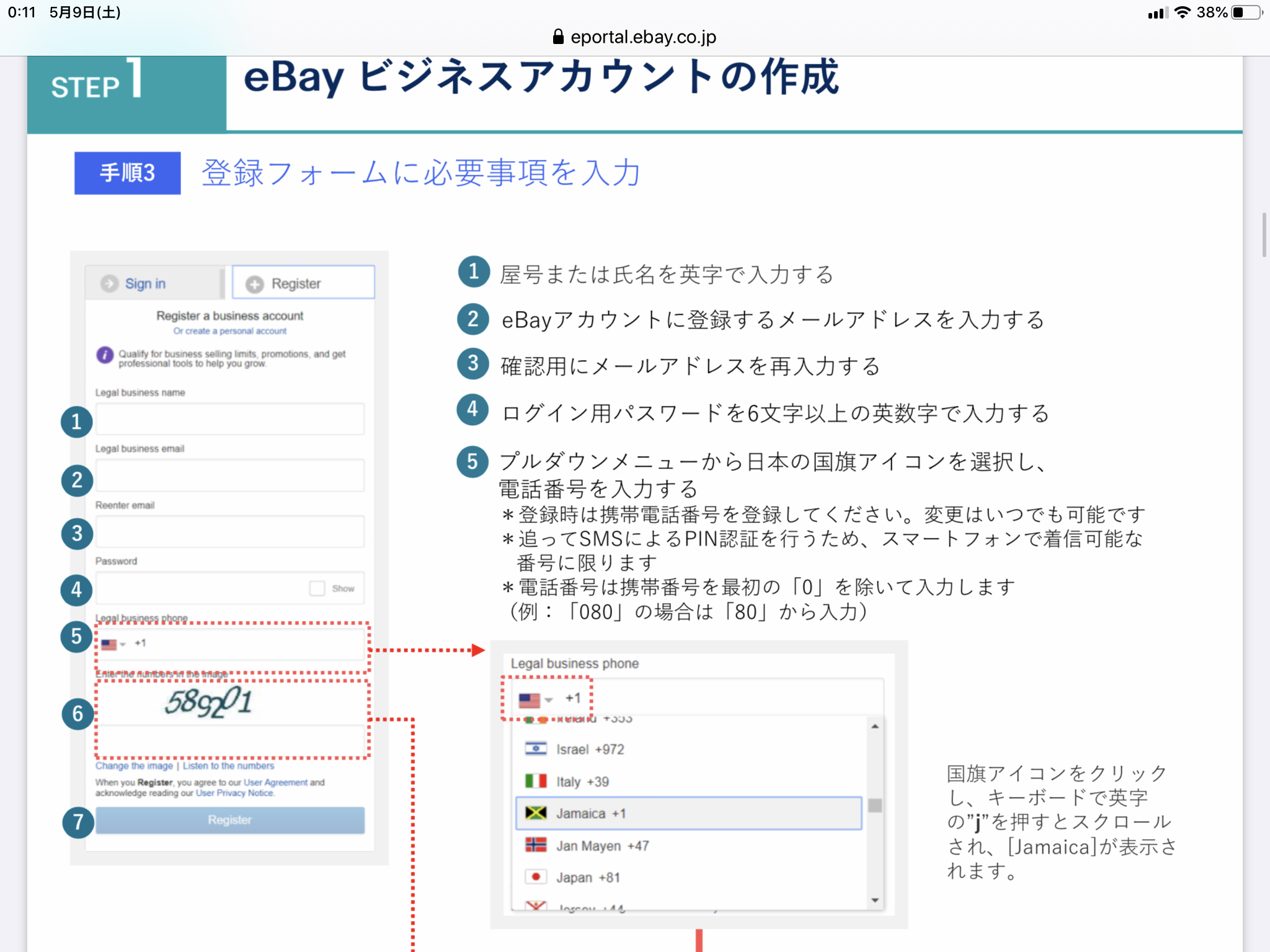Click the "Listen to the numbers" link

tap(228, 766)
